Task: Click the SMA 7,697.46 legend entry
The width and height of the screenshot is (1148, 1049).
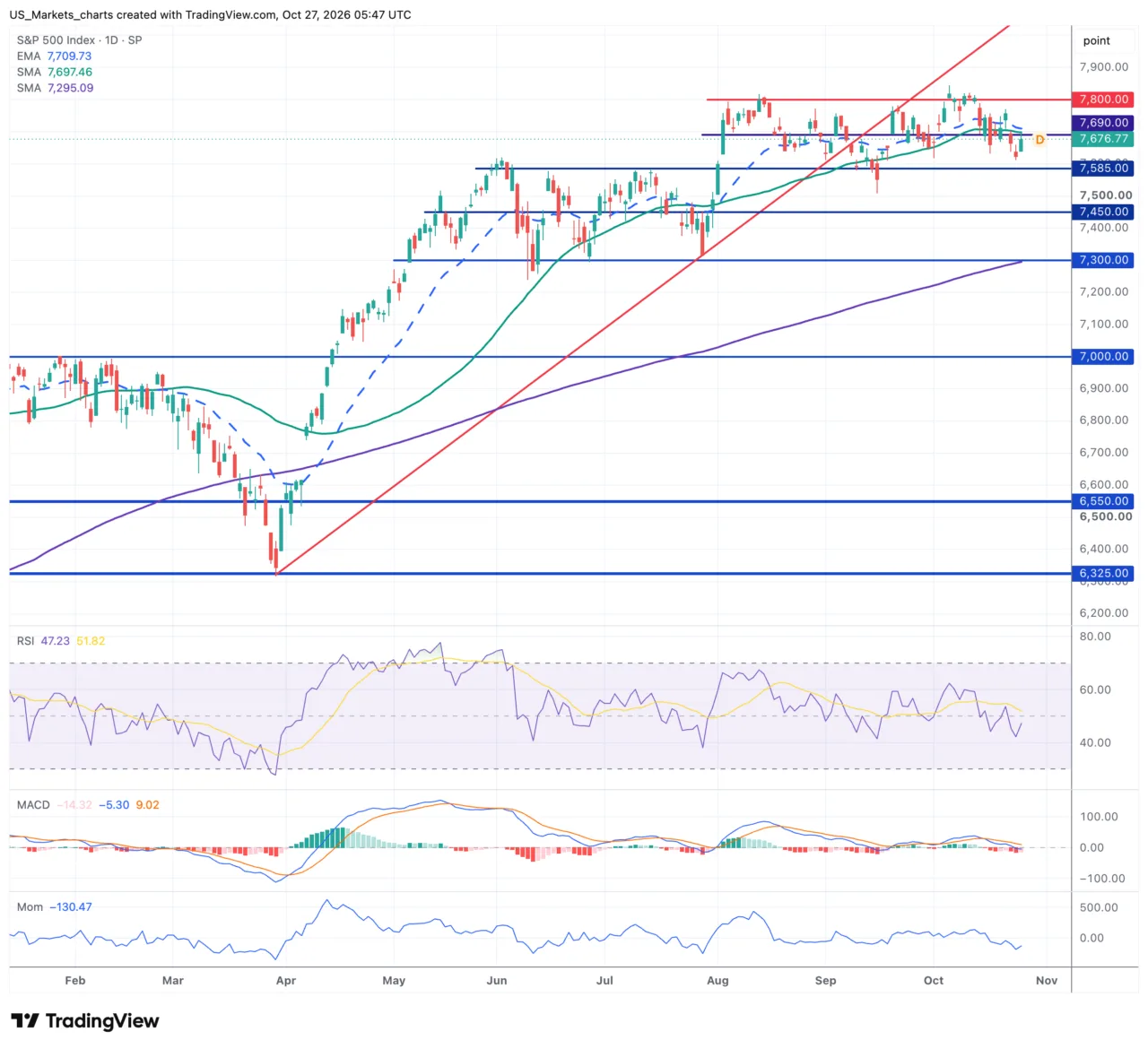Action: coord(55,72)
